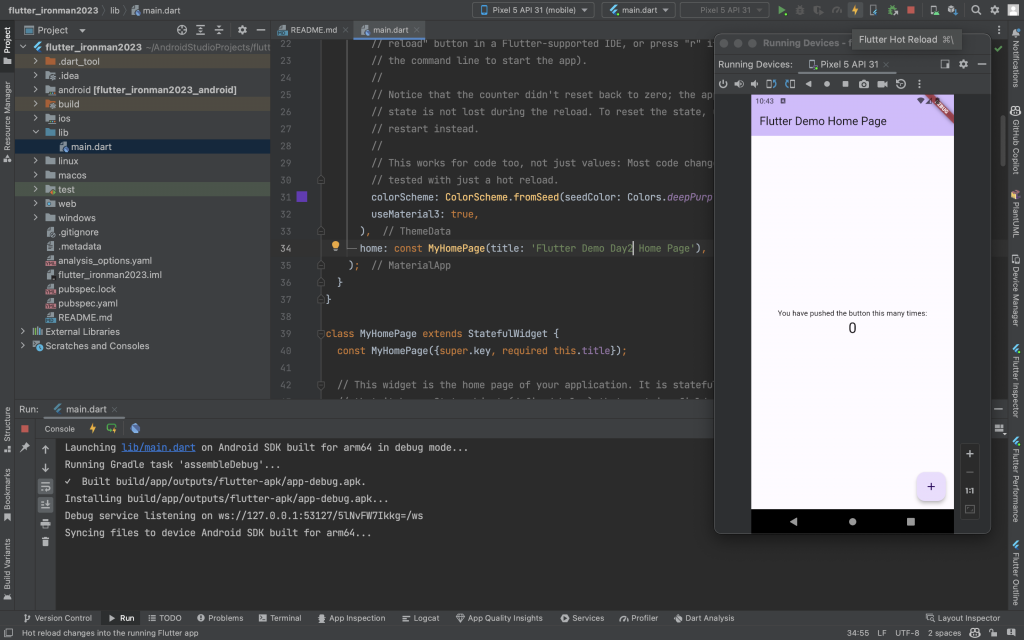Stop the running app with the red square
Screen dimensions: 1024x640
coord(909,10)
